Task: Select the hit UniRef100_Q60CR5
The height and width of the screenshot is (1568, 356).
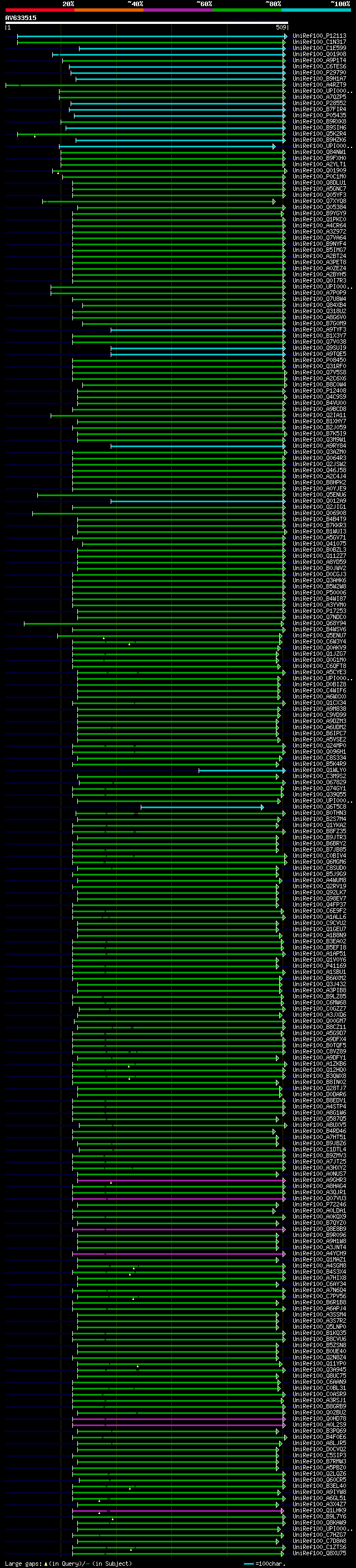Action: tap(319, 1480)
